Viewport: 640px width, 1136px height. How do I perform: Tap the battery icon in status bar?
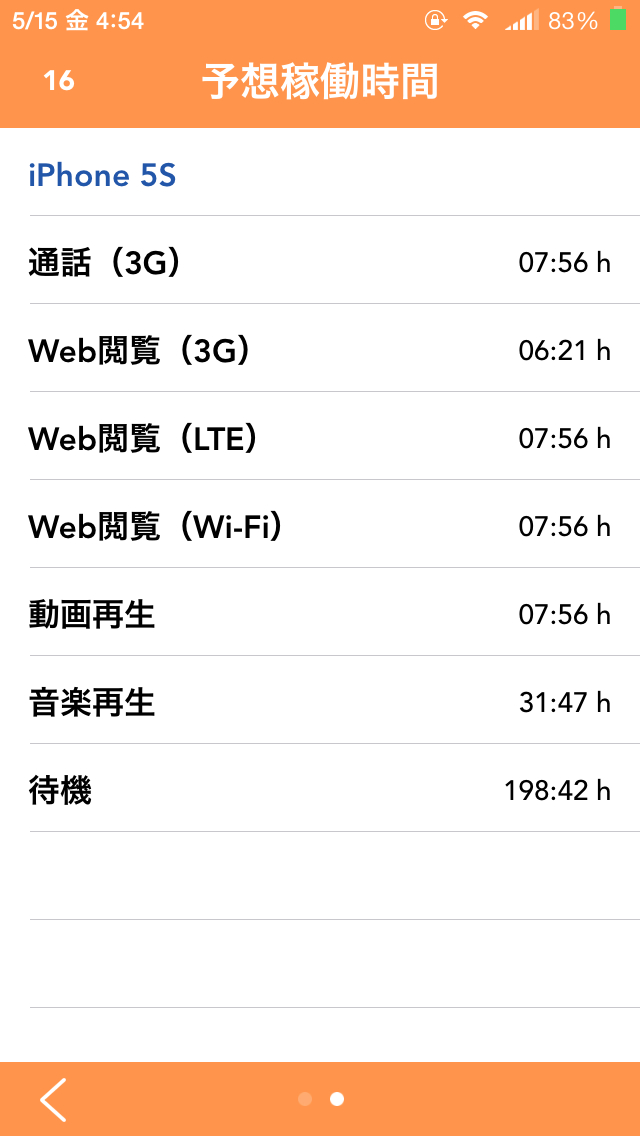tap(618, 20)
